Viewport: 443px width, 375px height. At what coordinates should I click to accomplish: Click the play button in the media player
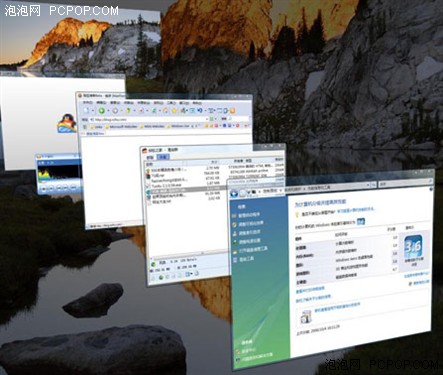click(x=43, y=189)
